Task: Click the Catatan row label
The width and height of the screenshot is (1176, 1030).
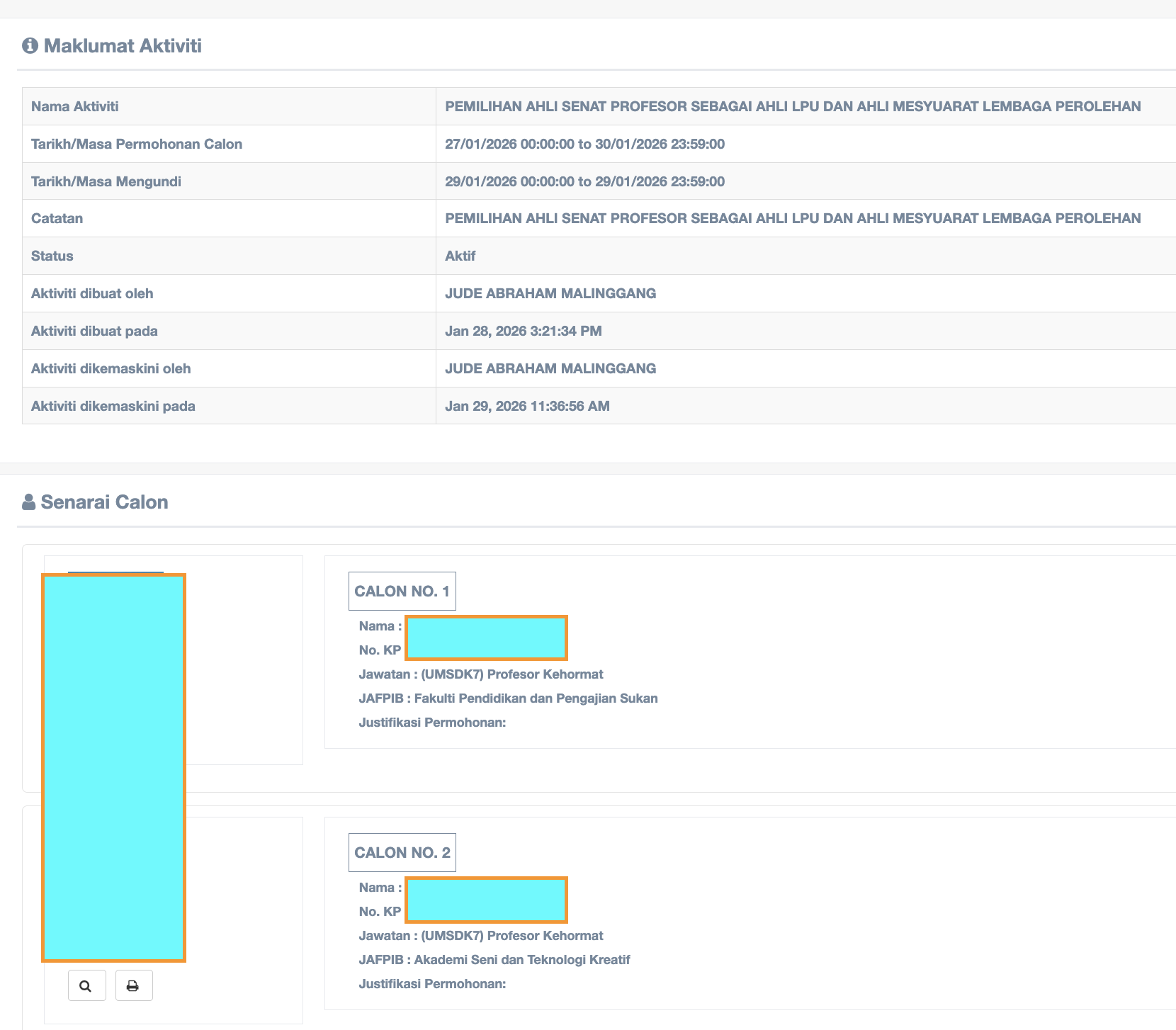Action: [57, 219]
